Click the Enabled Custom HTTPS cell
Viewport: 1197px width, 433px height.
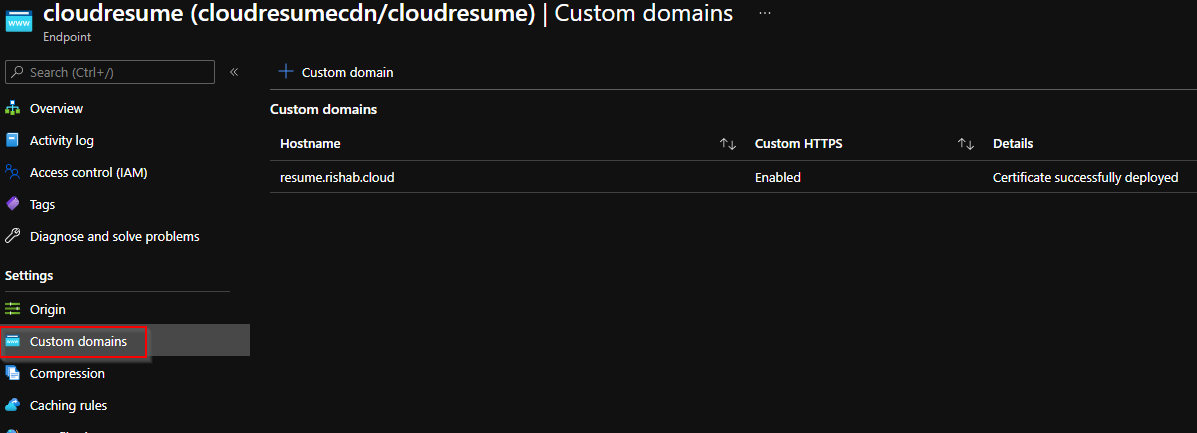(777, 177)
